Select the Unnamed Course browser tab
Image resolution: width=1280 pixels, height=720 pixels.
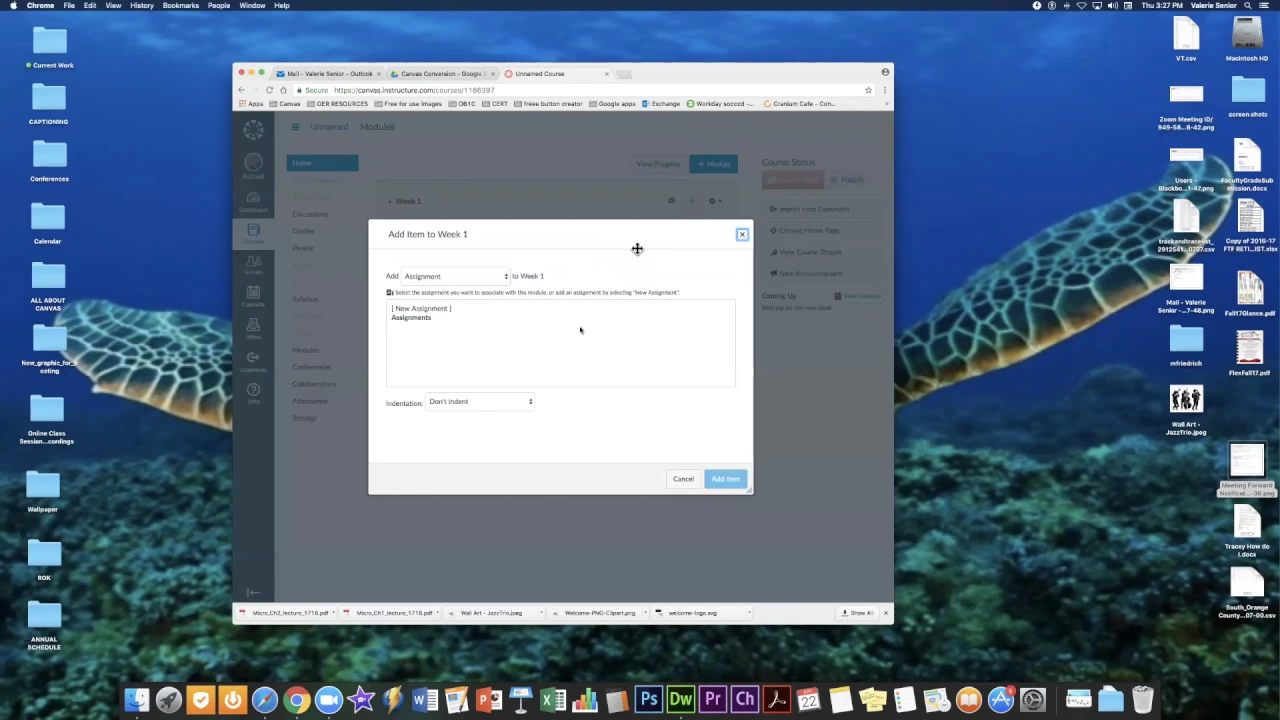click(555, 73)
